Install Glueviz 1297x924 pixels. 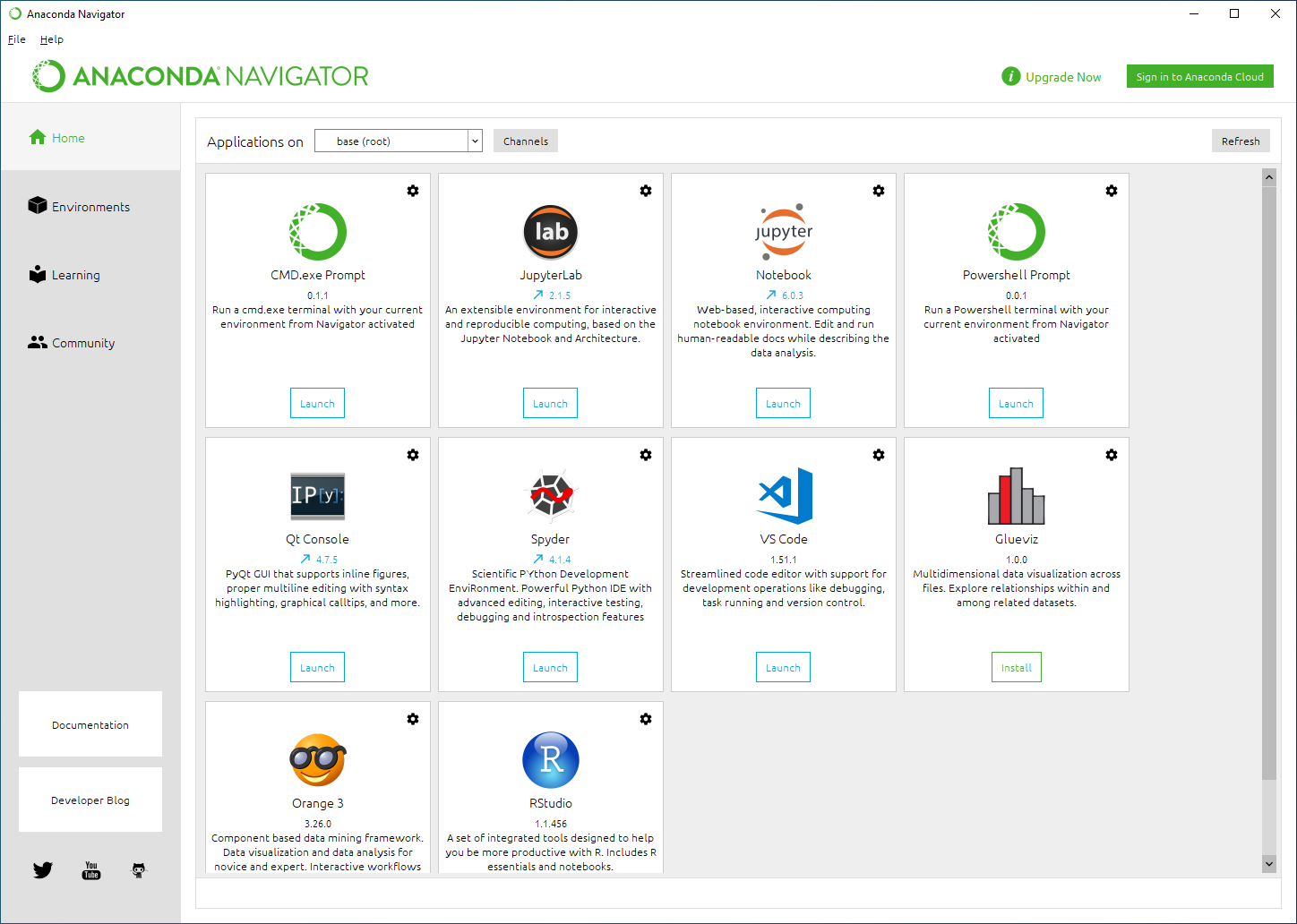coord(1017,667)
